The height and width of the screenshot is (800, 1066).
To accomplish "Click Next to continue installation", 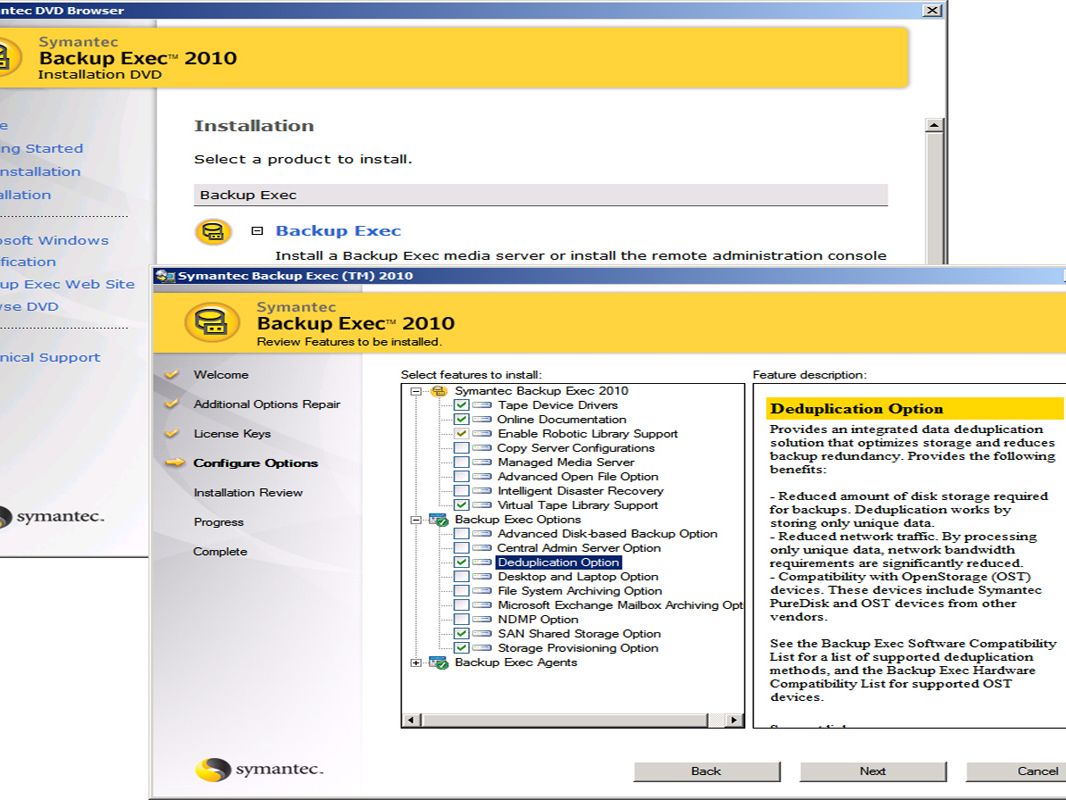I will (873, 771).
